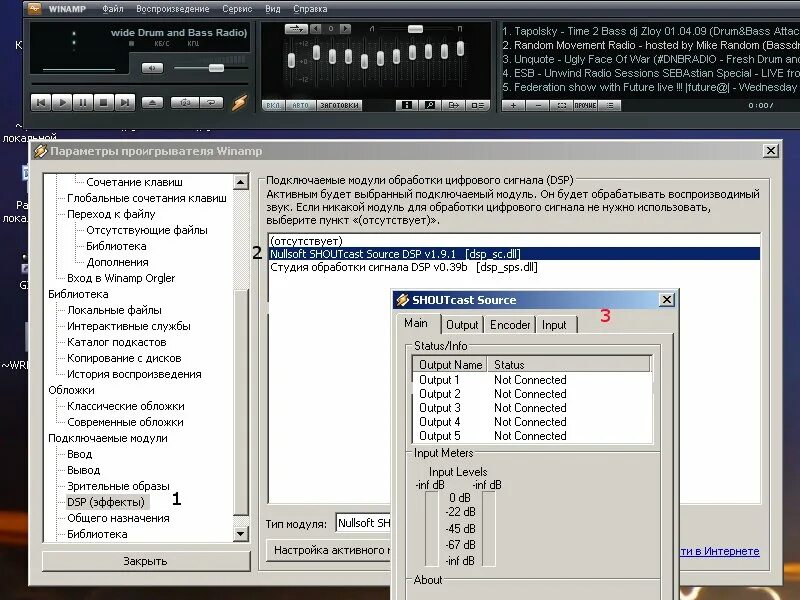The image size is (800, 600).
Task: Toggle shuffle mode button
Action: click(x=184, y=103)
